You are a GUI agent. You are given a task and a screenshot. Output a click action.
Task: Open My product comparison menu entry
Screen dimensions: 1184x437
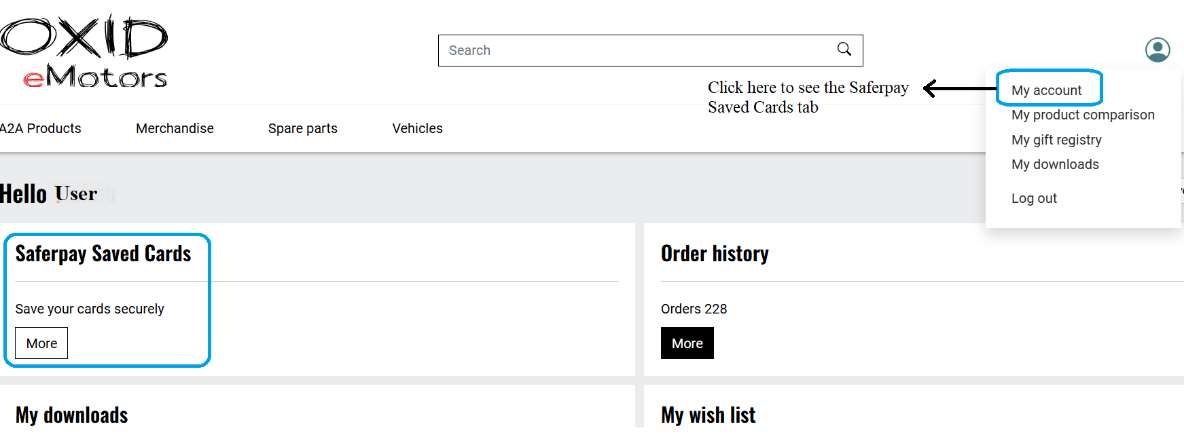coord(1082,115)
